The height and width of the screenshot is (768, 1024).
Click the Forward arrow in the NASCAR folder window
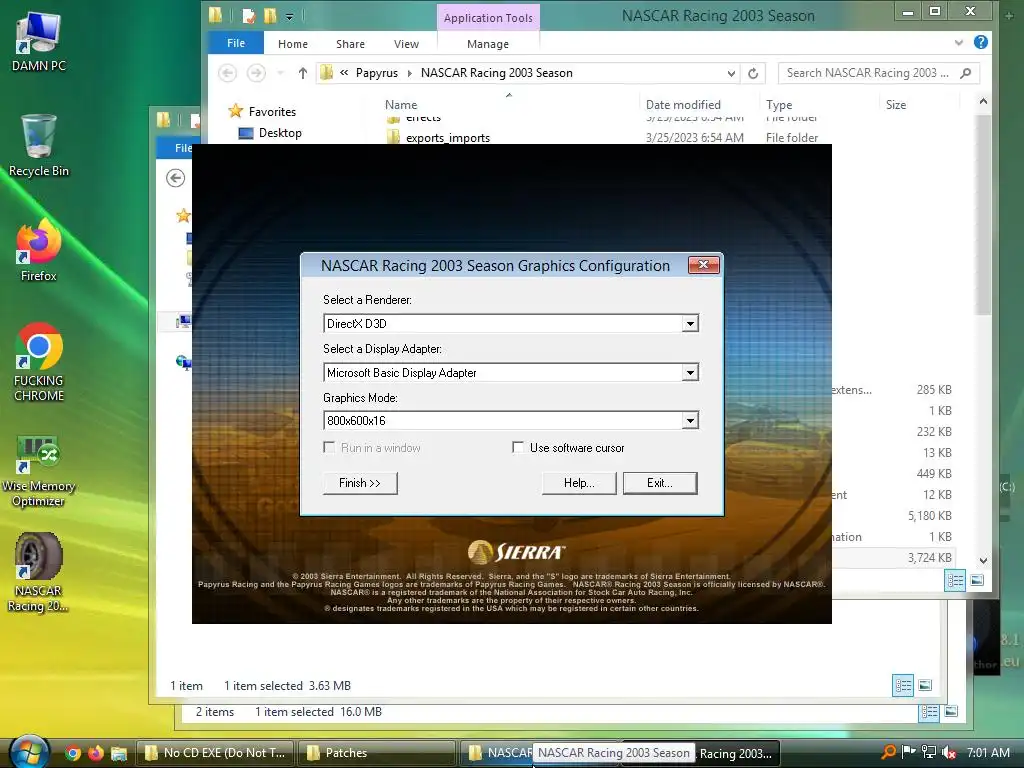(x=256, y=72)
